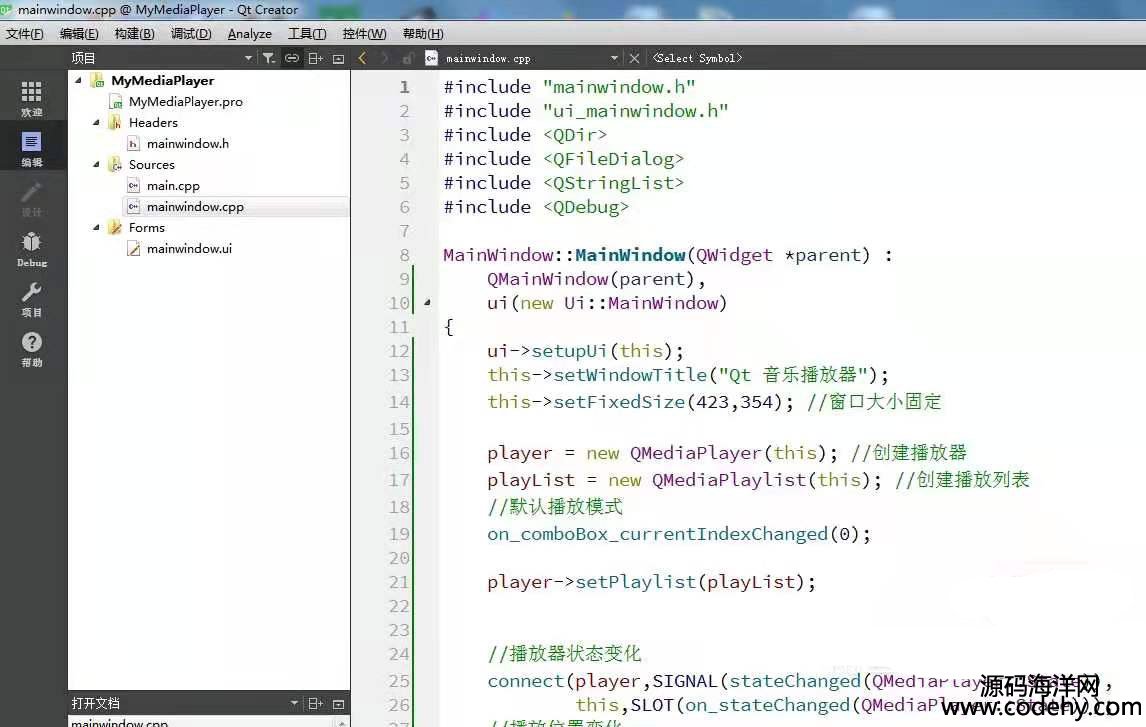1146x727 pixels.
Task: Collapse the Forms folder
Action: 96,227
